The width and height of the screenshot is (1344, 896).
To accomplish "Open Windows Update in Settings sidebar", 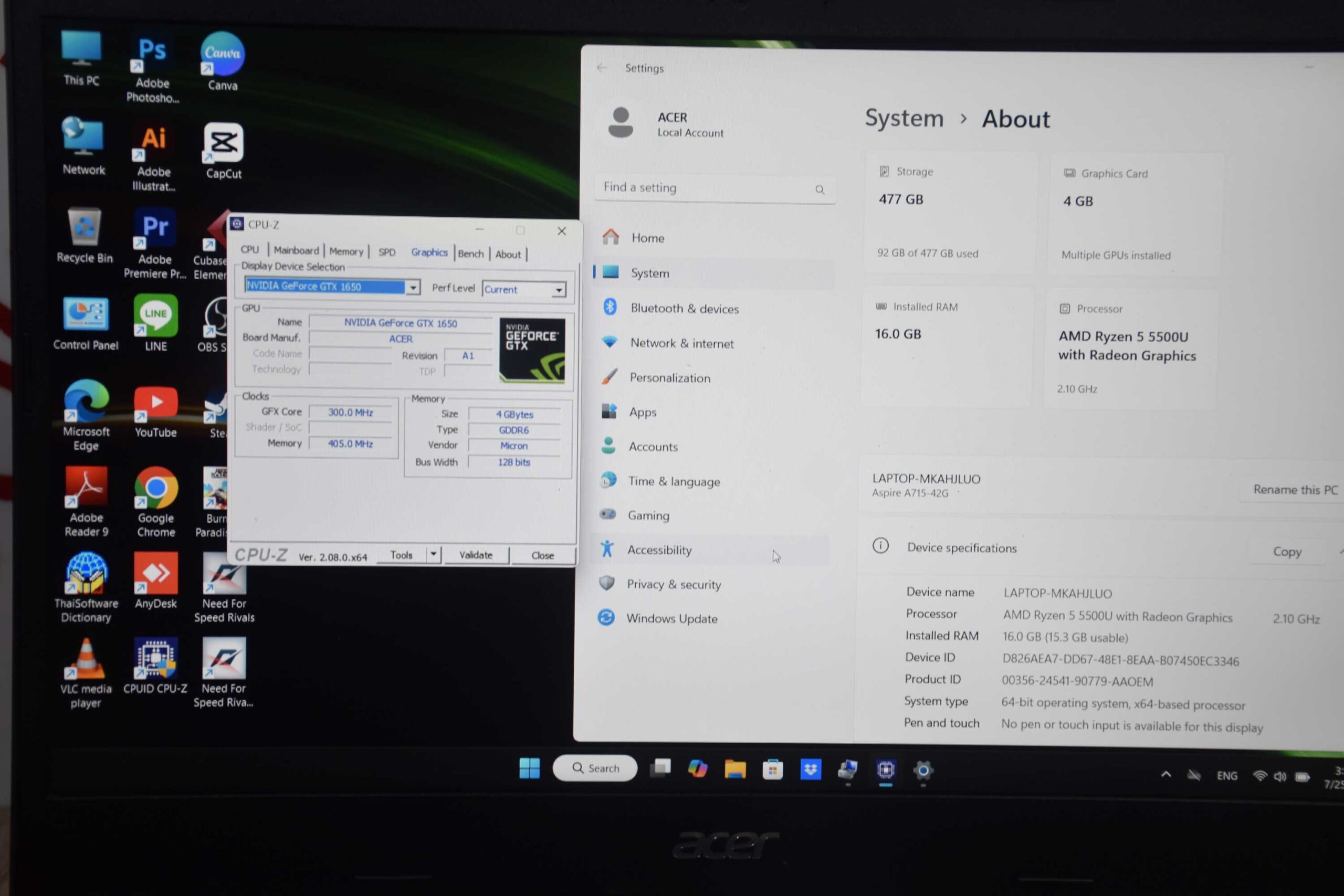I will [x=709, y=618].
